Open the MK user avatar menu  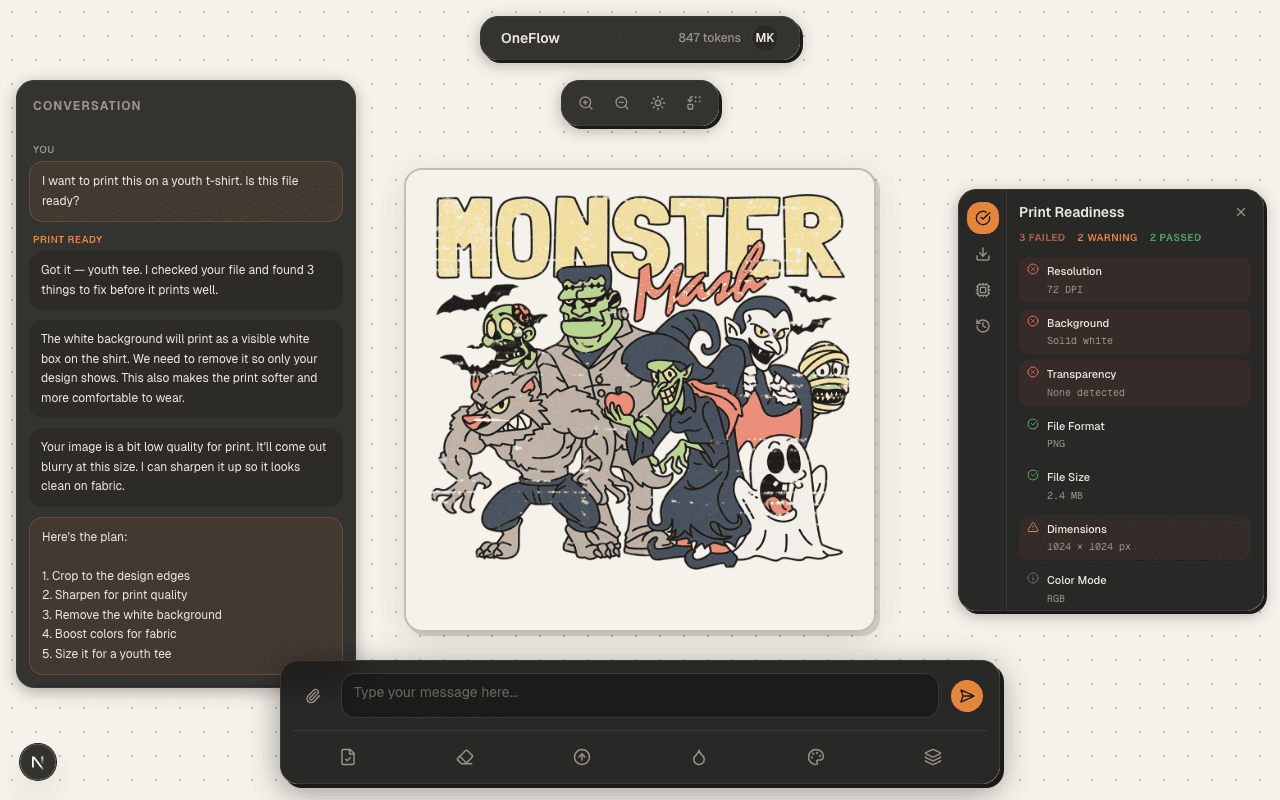tap(765, 38)
